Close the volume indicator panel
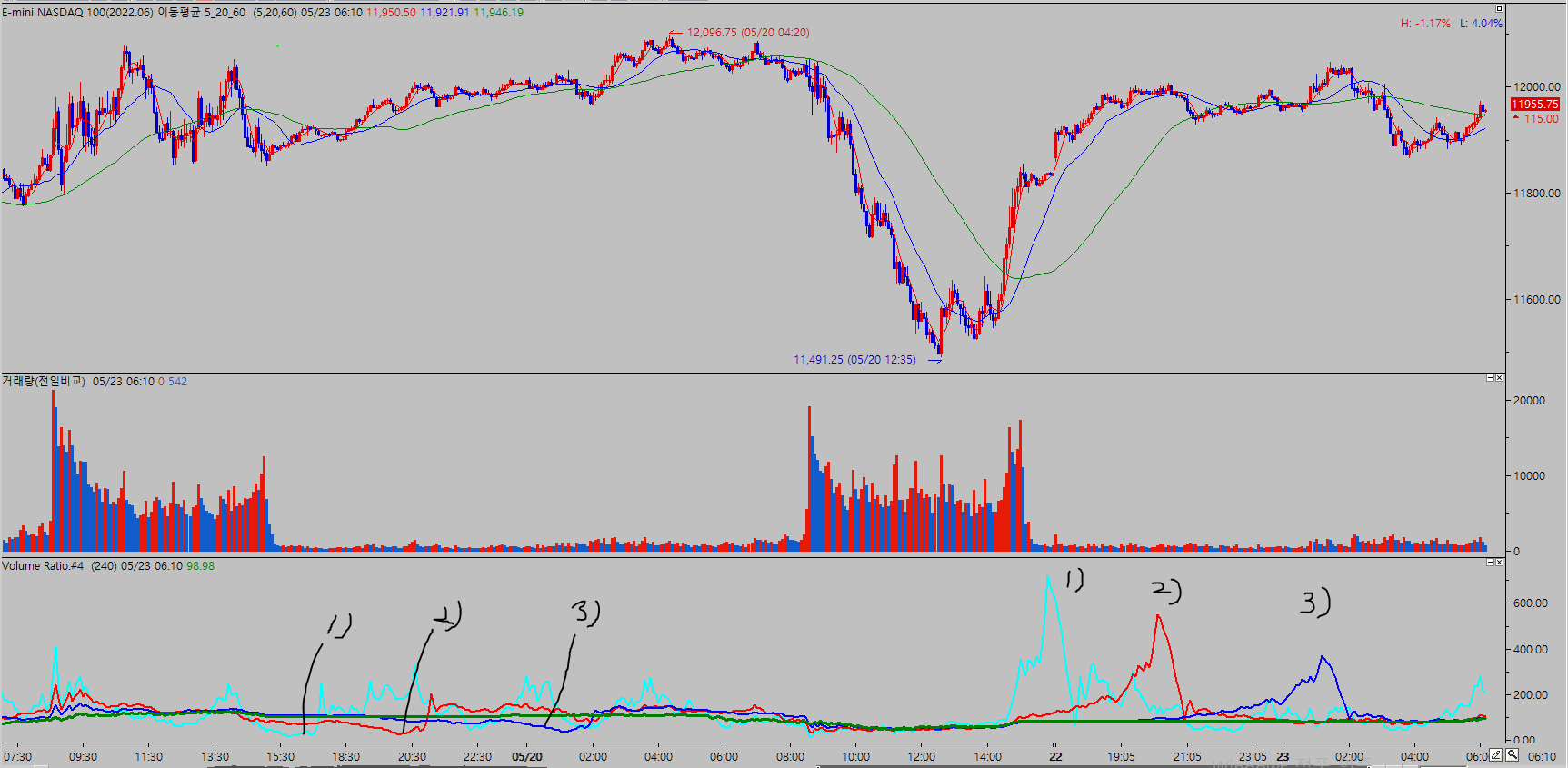Viewport: 1568px width, 768px height. click(x=1499, y=378)
